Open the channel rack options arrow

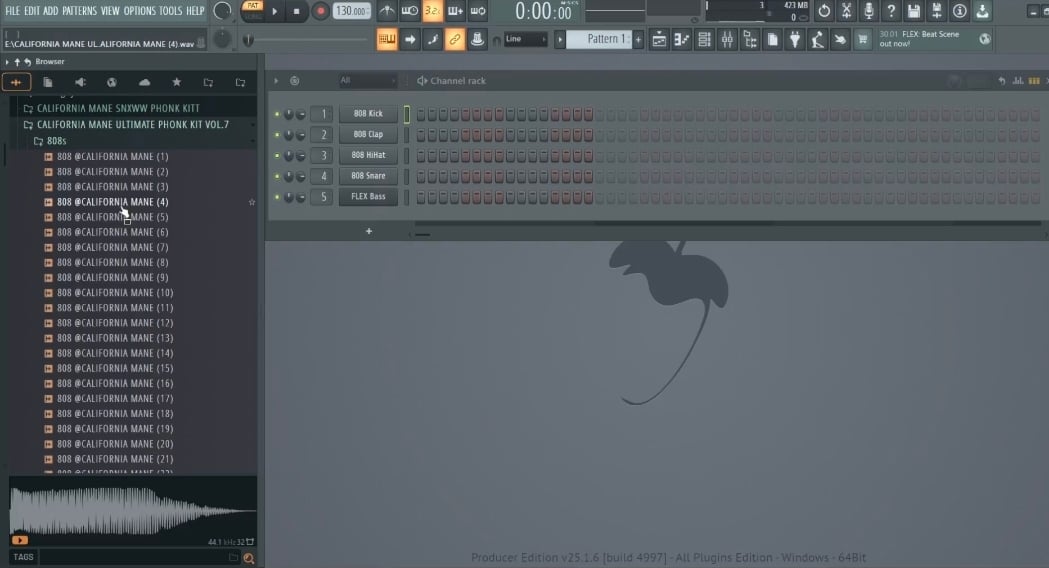276,81
